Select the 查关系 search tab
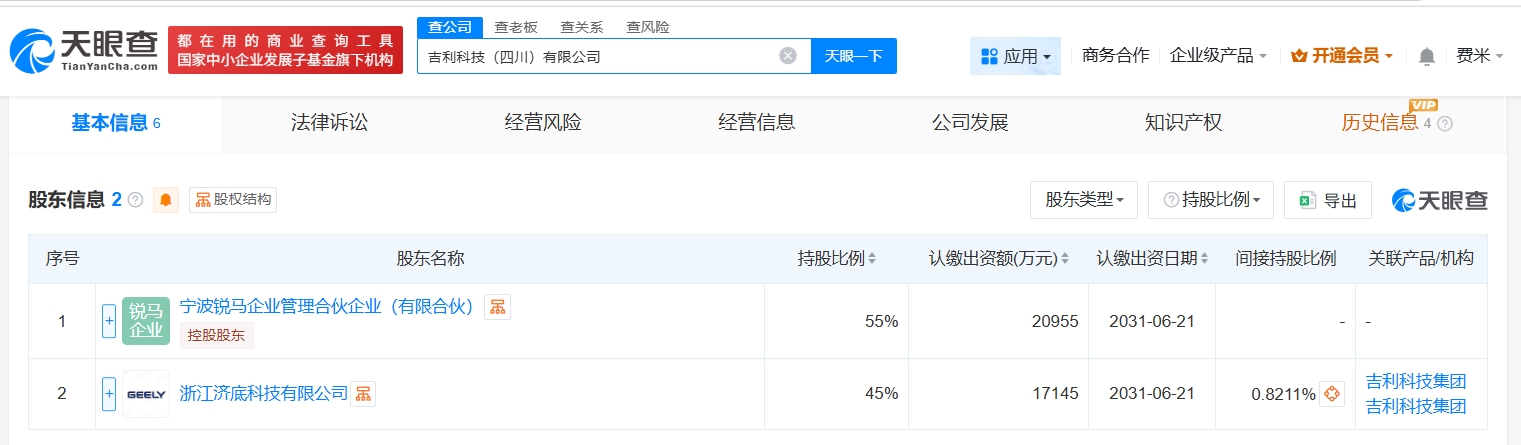This screenshot has height=445, width=1521. pyautogui.click(x=581, y=27)
